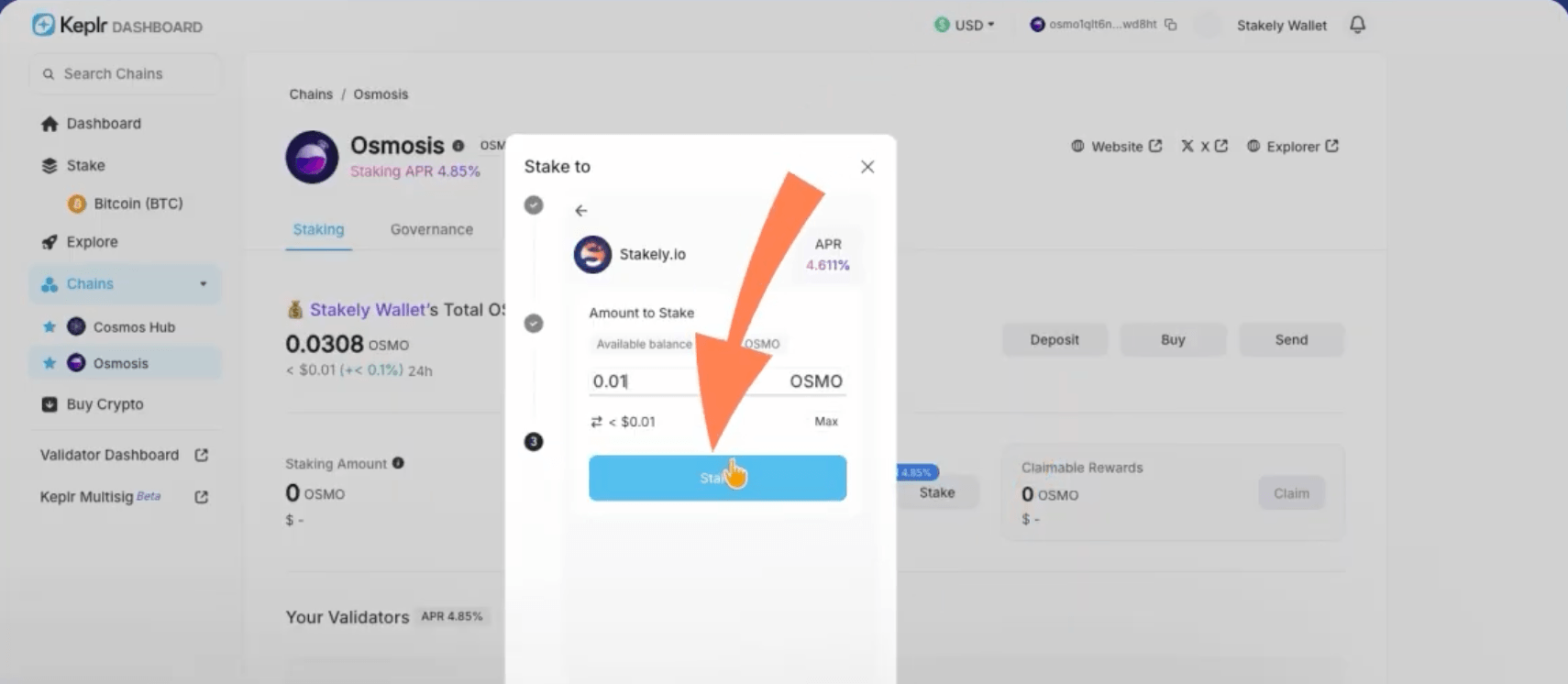Screen dimensions: 1568x684
Task: Select Bitcoin (BTC) under Stake
Action: (x=126, y=204)
